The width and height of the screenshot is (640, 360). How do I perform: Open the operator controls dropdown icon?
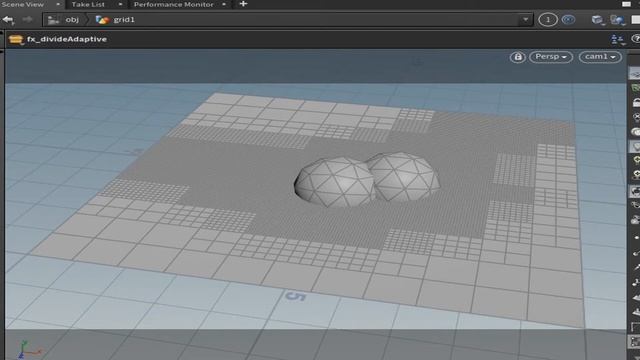tap(618, 39)
